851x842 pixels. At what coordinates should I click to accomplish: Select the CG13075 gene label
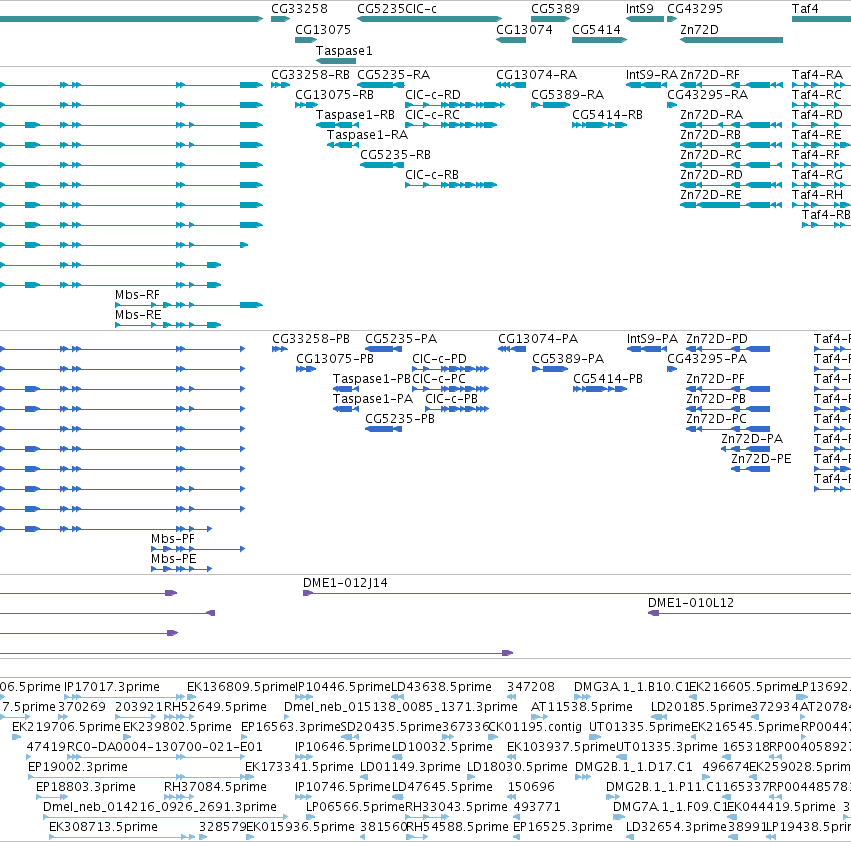coord(322,30)
